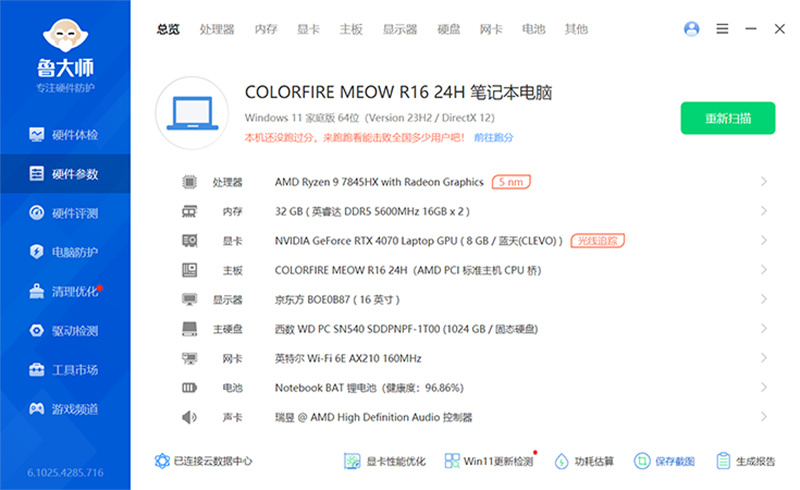Open 硬件评测 in the sidebar
Viewport: 800px width, 490px height.
click(x=65, y=213)
